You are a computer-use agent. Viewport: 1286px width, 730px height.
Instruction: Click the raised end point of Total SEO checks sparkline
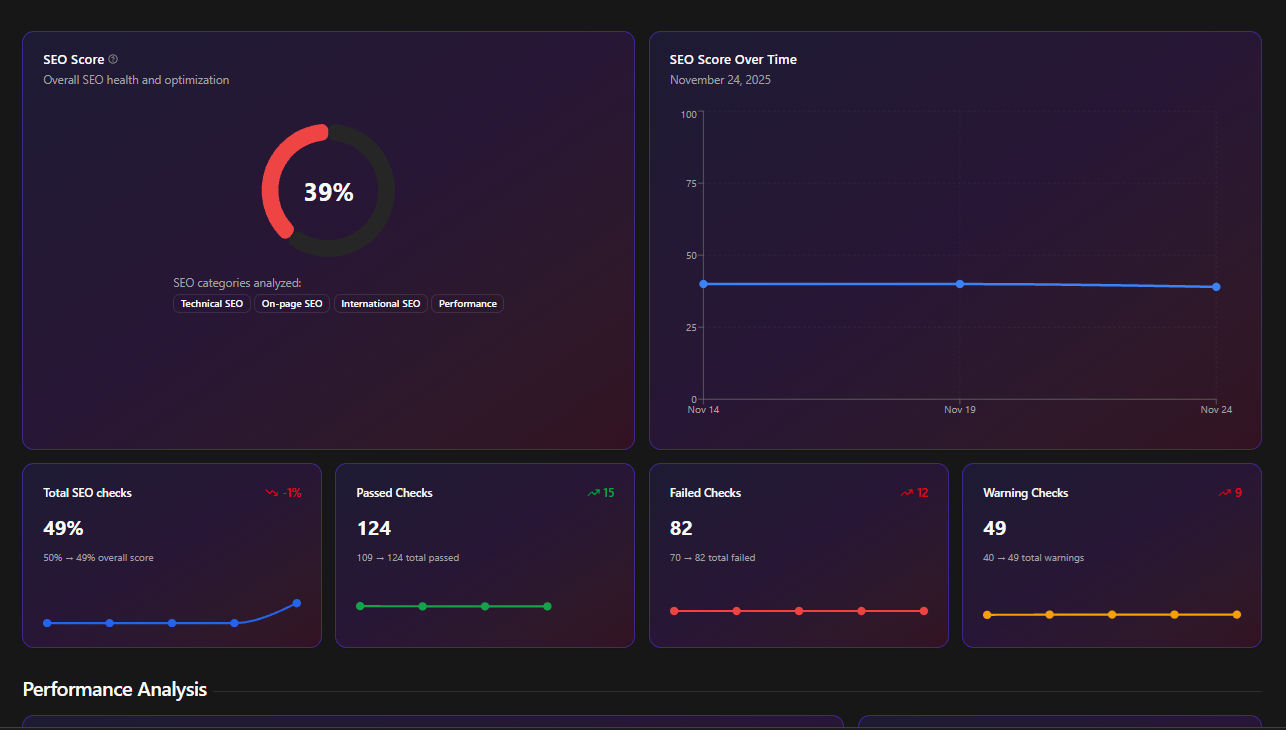[297, 603]
